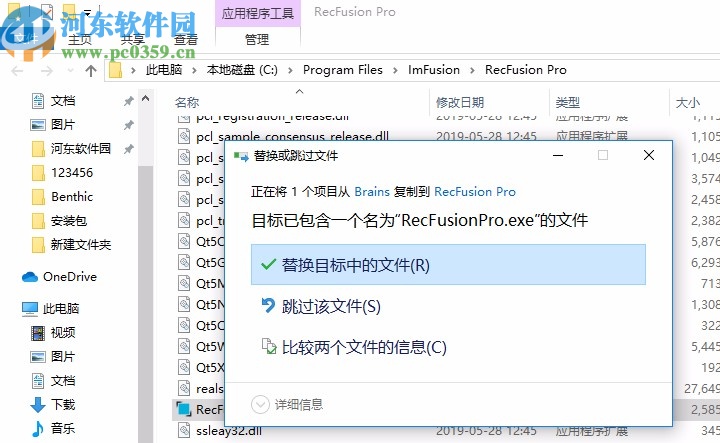Open the Brains source folder link

point(372,191)
